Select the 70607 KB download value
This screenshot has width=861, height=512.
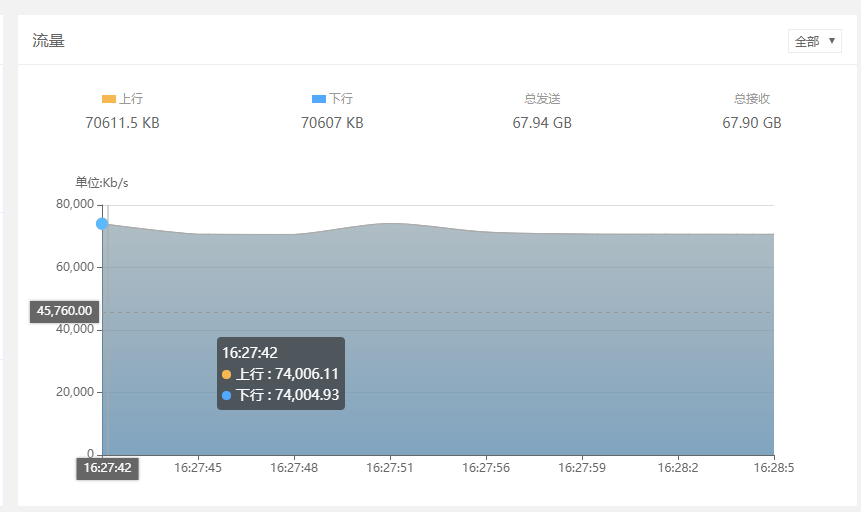[332, 123]
